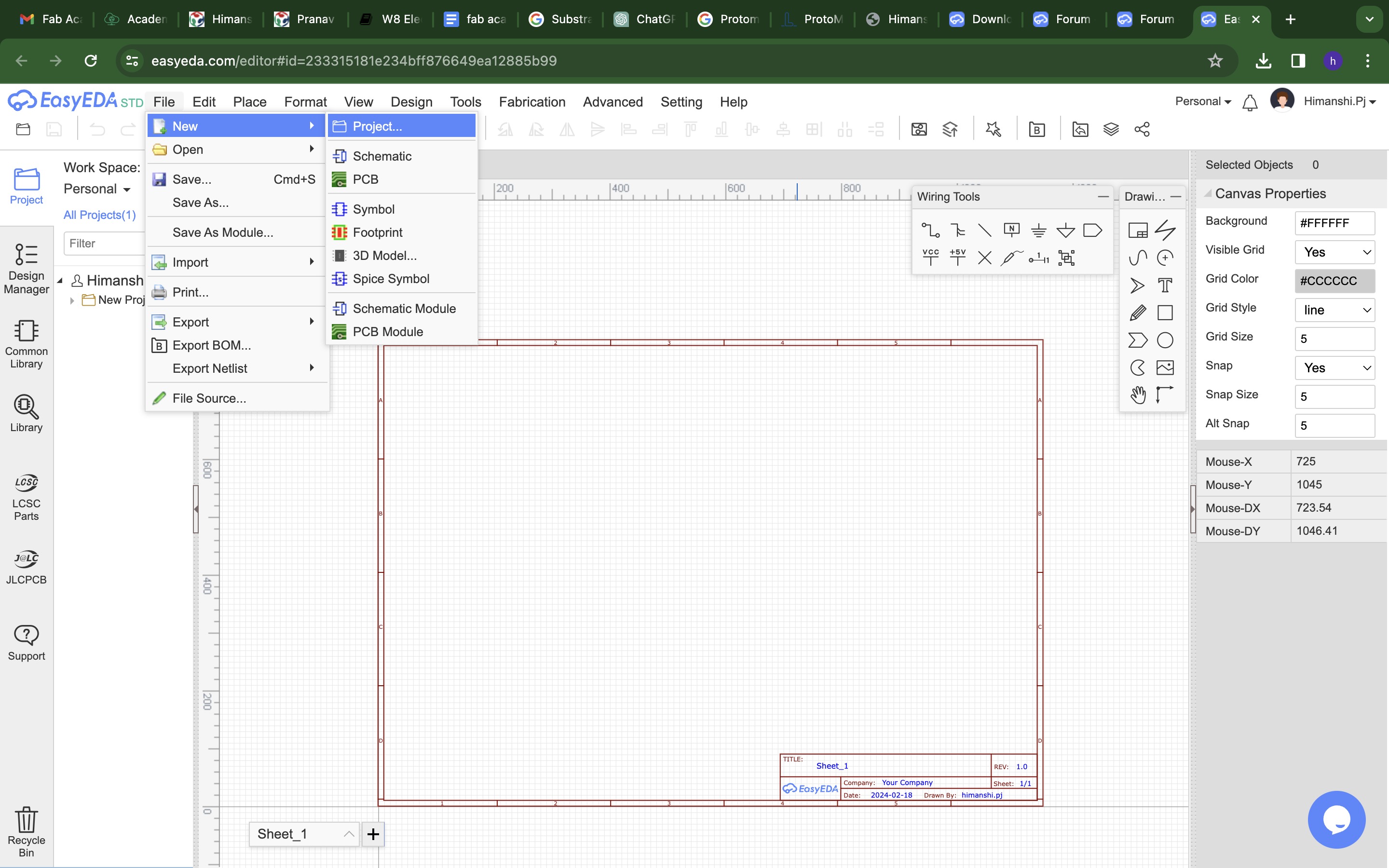Open the Visible Grid dropdown
Screen dimensions: 1389x868
(x=1336, y=251)
